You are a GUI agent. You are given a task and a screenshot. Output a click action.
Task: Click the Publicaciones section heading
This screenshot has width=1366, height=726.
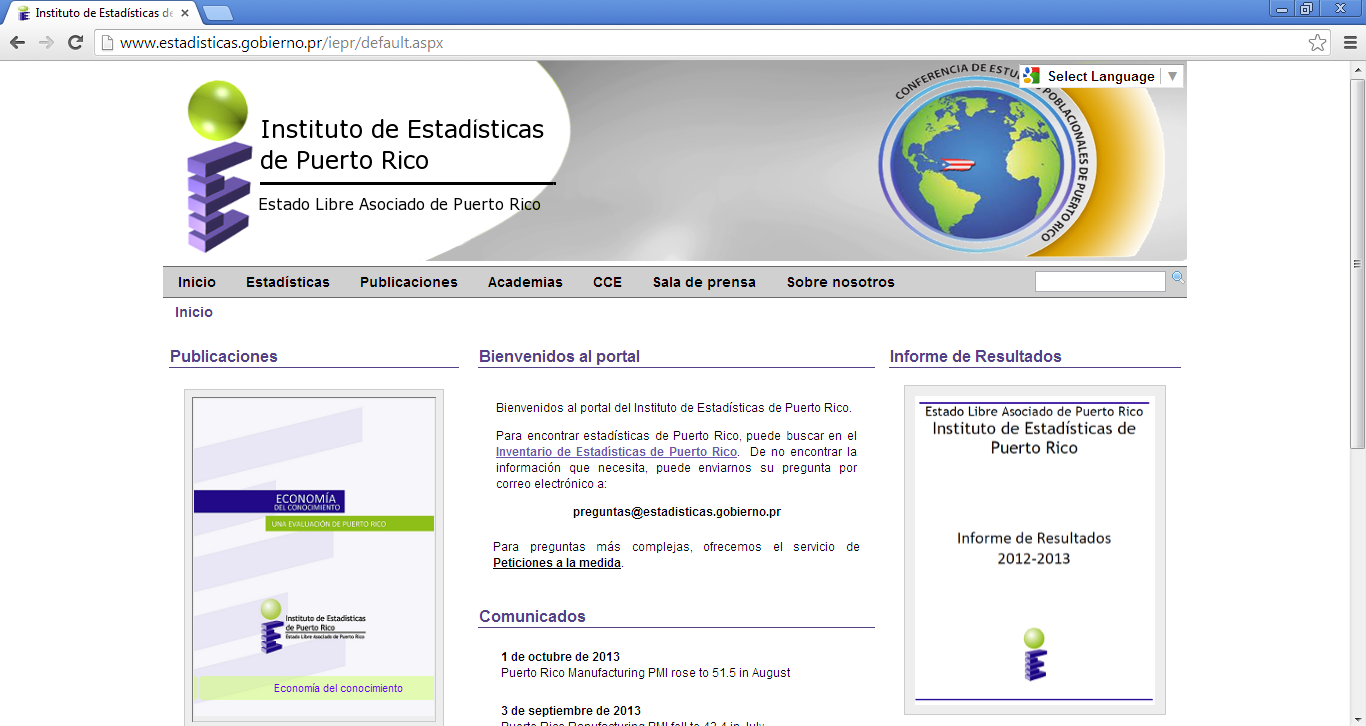coord(224,356)
